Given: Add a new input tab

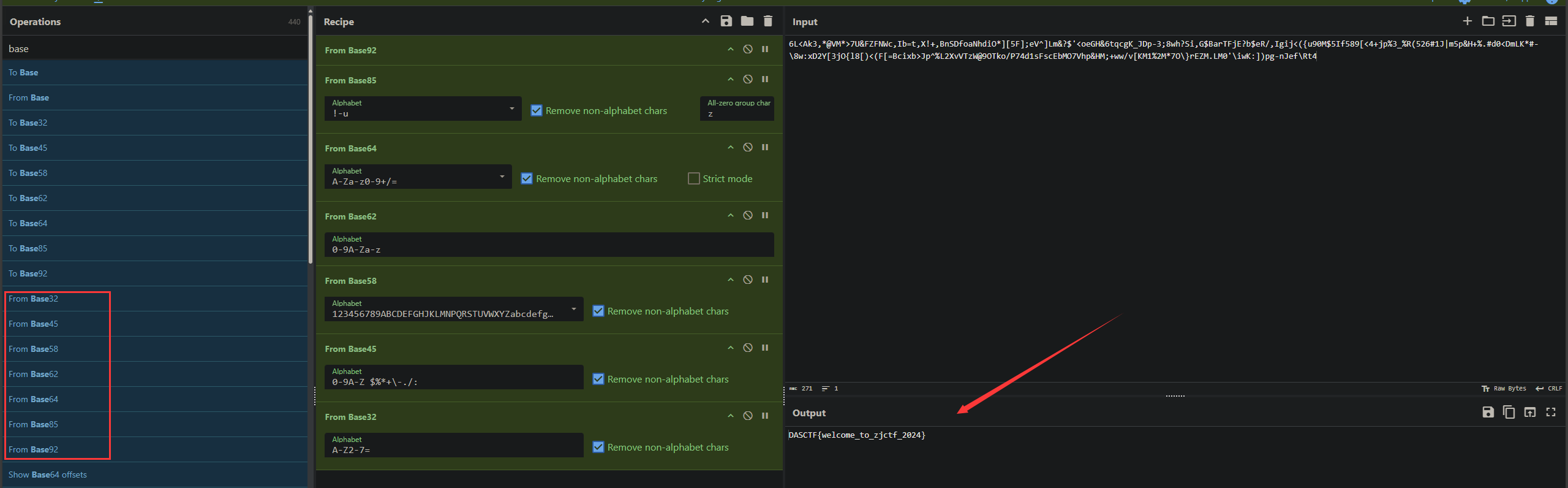Looking at the screenshot, I should pyautogui.click(x=1467, y=21).
